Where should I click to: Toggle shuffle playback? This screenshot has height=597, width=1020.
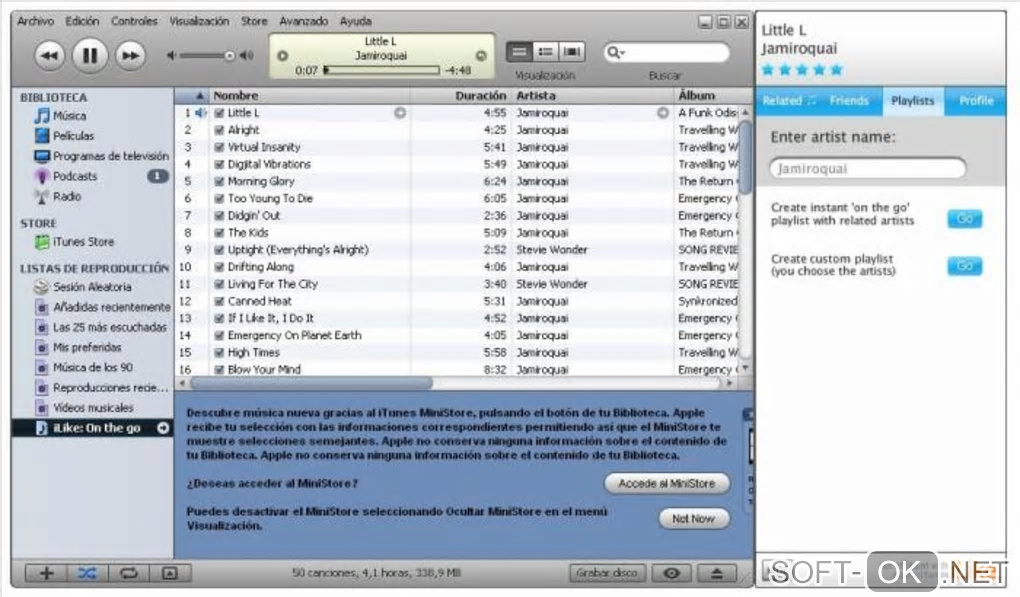pos(87,574)
